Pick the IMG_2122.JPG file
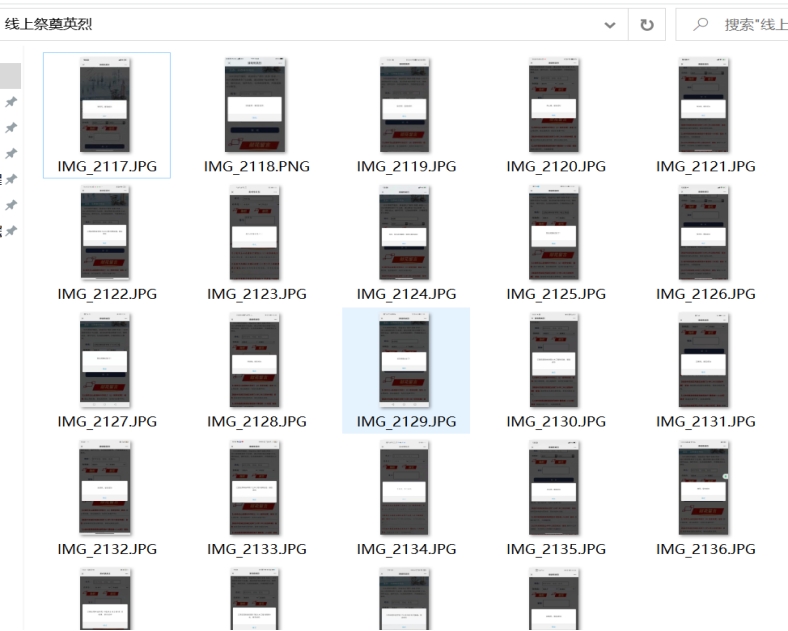The width and height of the screenshot is (788, 631). click(x=106, y=233)
